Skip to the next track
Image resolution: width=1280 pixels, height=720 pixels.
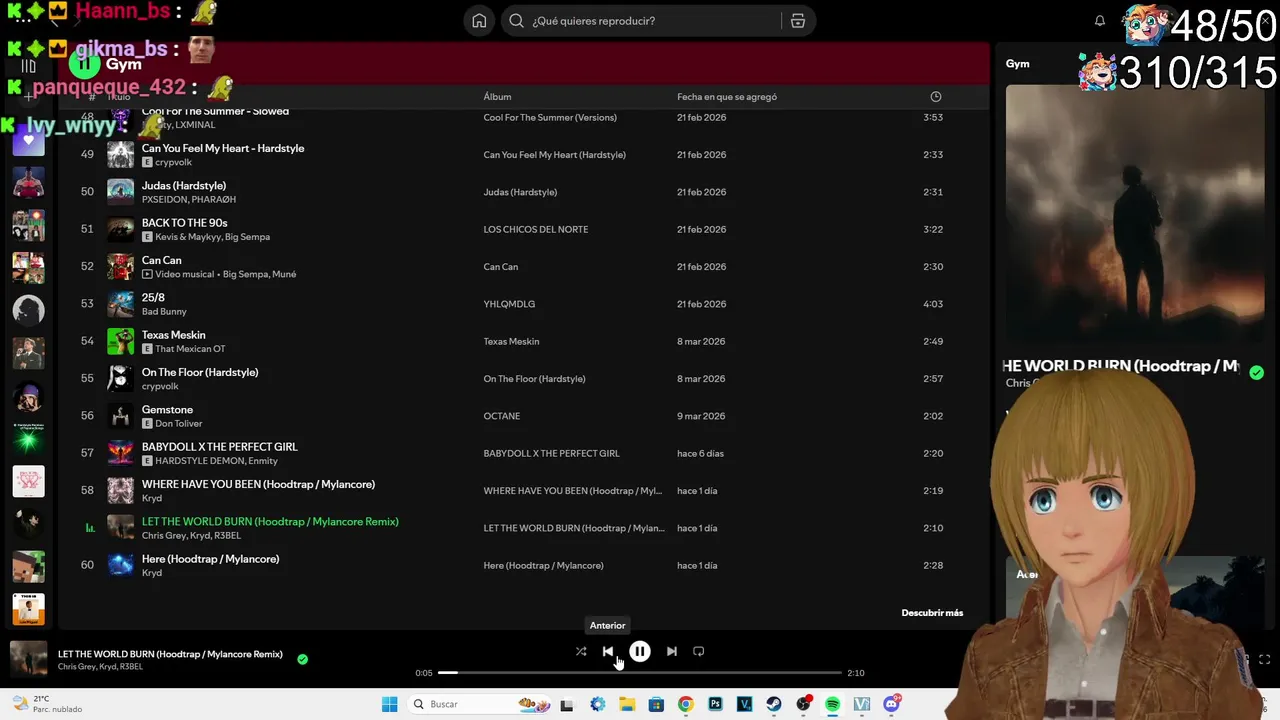pyautogui.click(x=672, y=651)
